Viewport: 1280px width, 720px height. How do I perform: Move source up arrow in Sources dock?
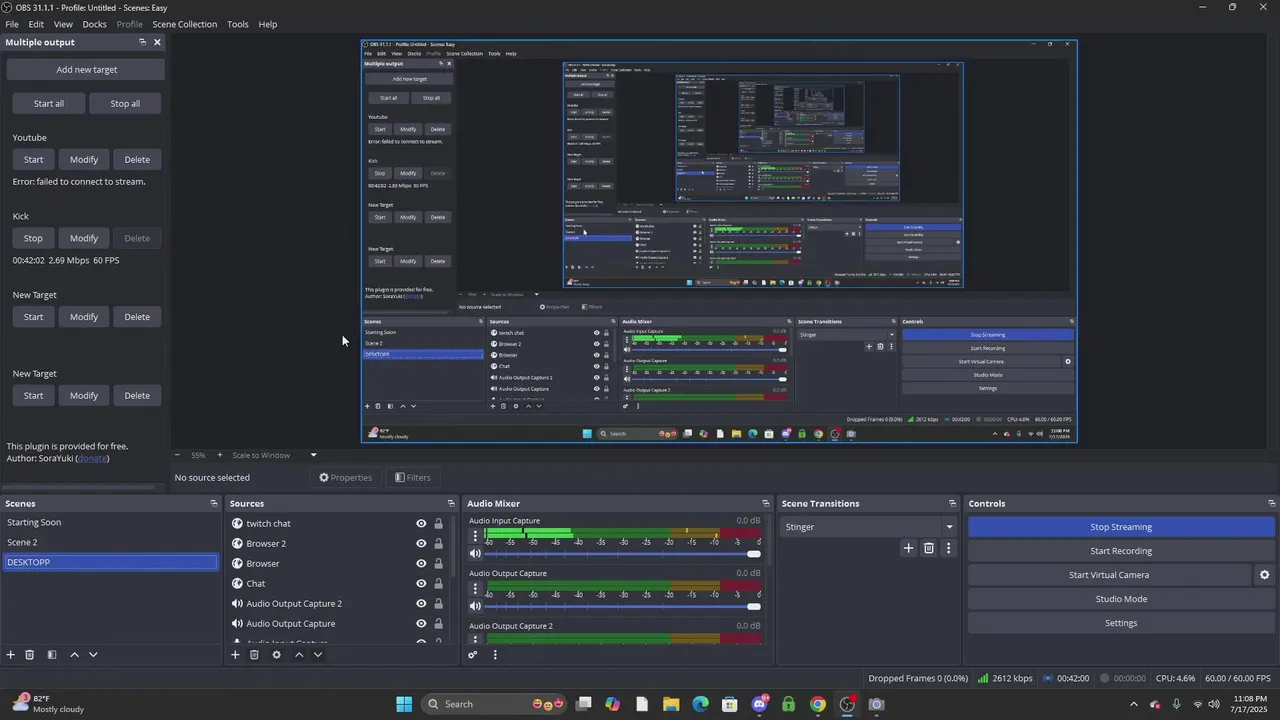(298, 655)
